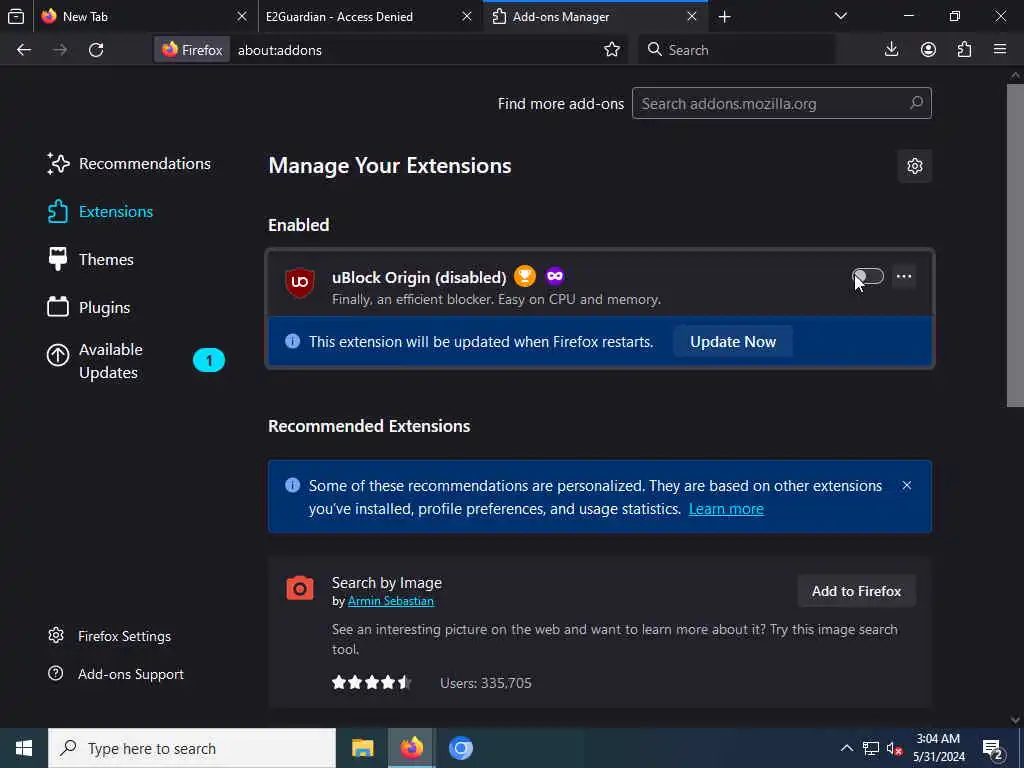Open the toolbar Extensions puzzle icon

click(x=965, y=50)
